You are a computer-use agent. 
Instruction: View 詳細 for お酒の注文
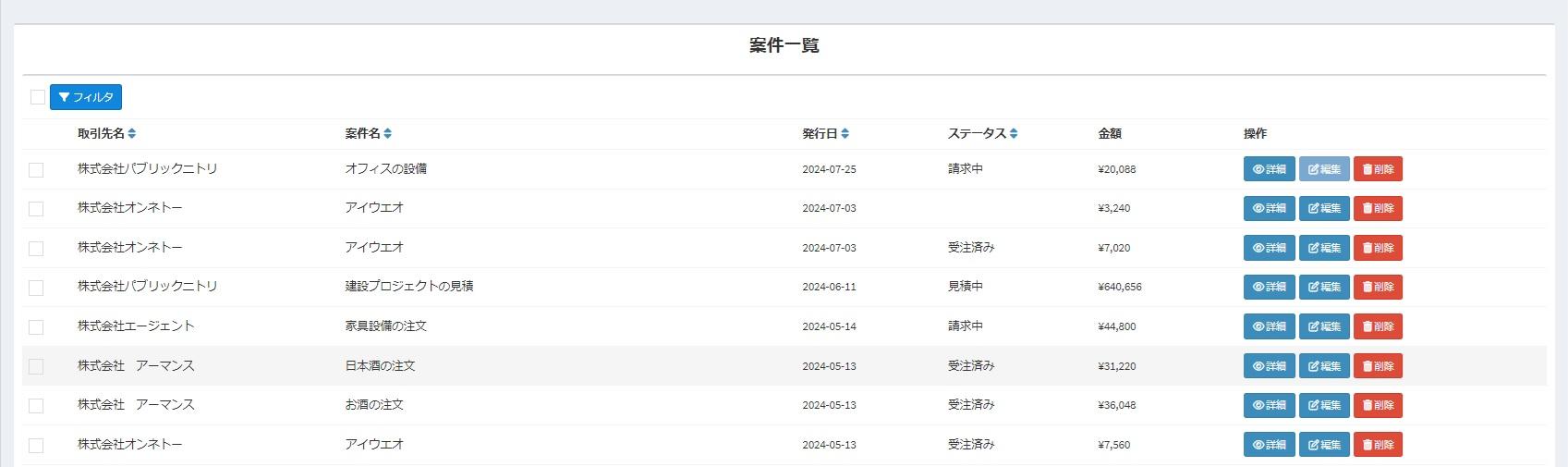pyautogui.click(x=1269, y=405)
